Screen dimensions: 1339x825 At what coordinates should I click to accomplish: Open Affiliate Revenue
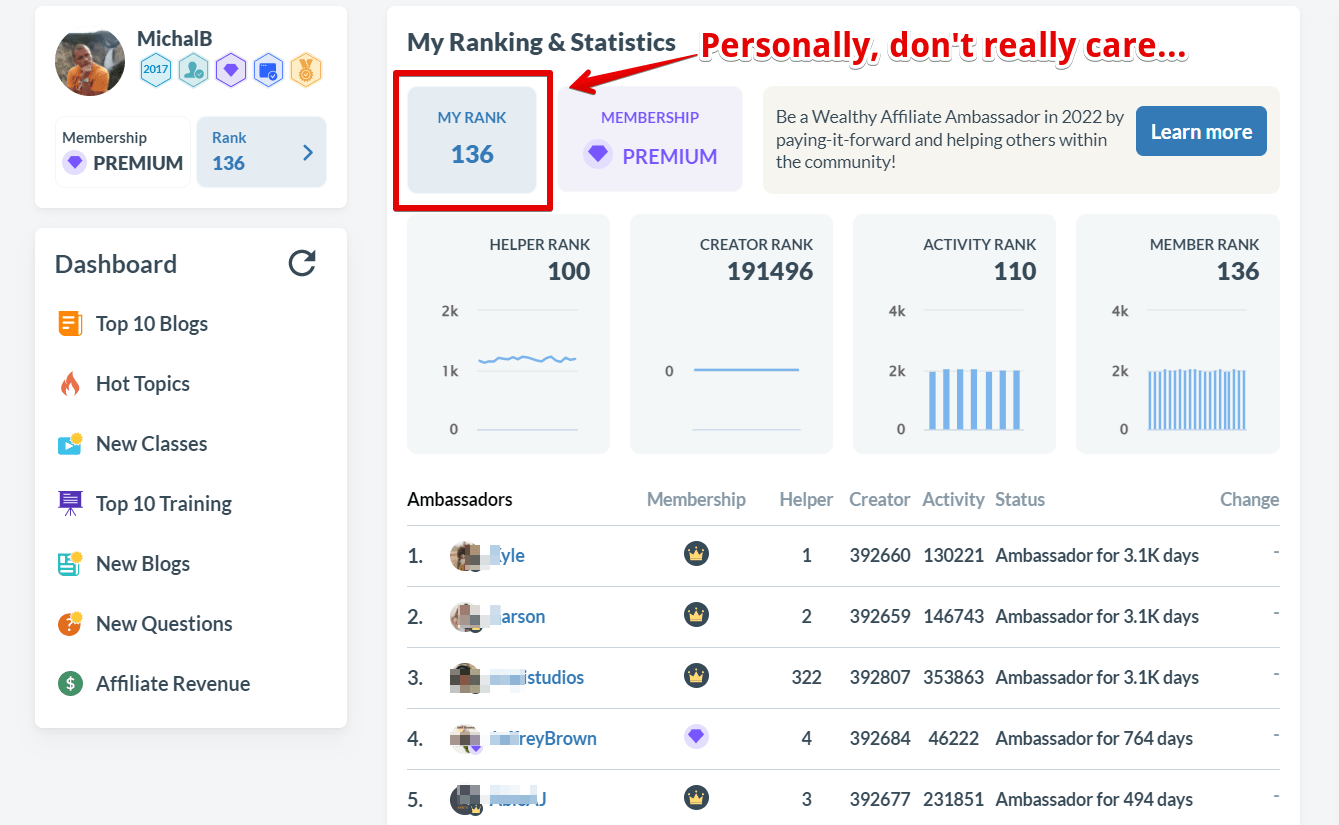(173, 684)
